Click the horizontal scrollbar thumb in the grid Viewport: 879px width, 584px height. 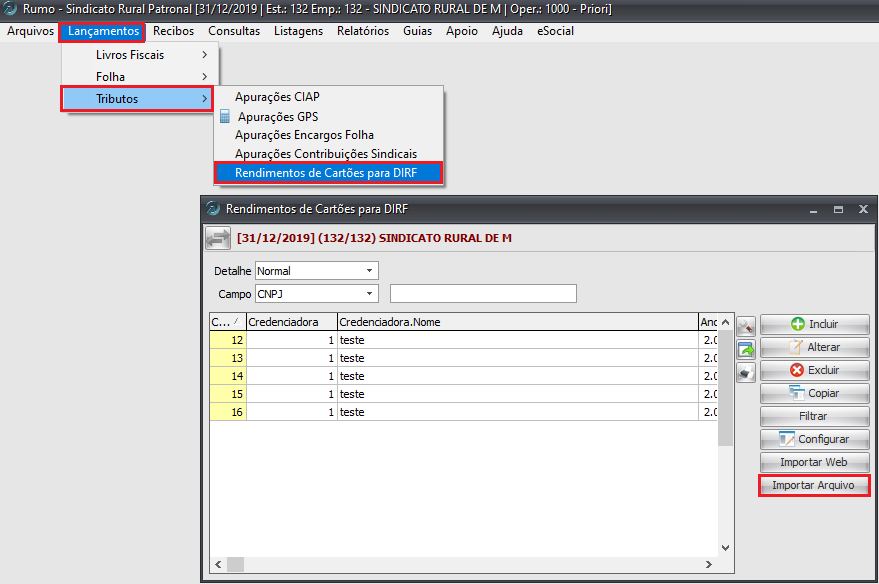coord(235,564)
